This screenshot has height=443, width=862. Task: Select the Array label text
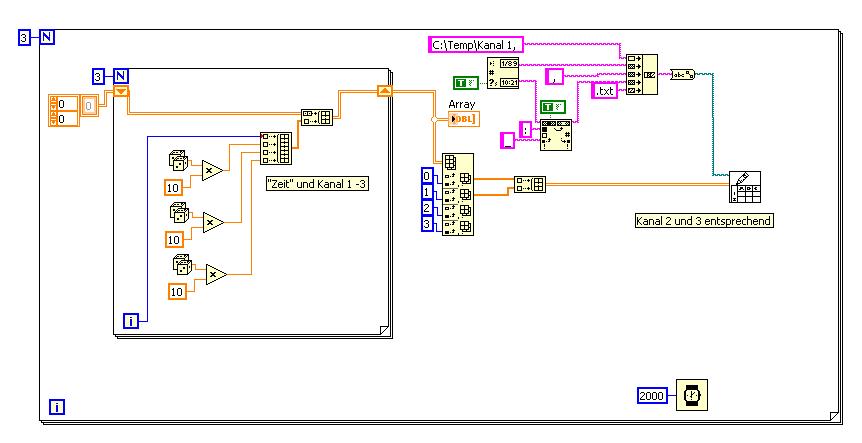click(x=462, y=104)
